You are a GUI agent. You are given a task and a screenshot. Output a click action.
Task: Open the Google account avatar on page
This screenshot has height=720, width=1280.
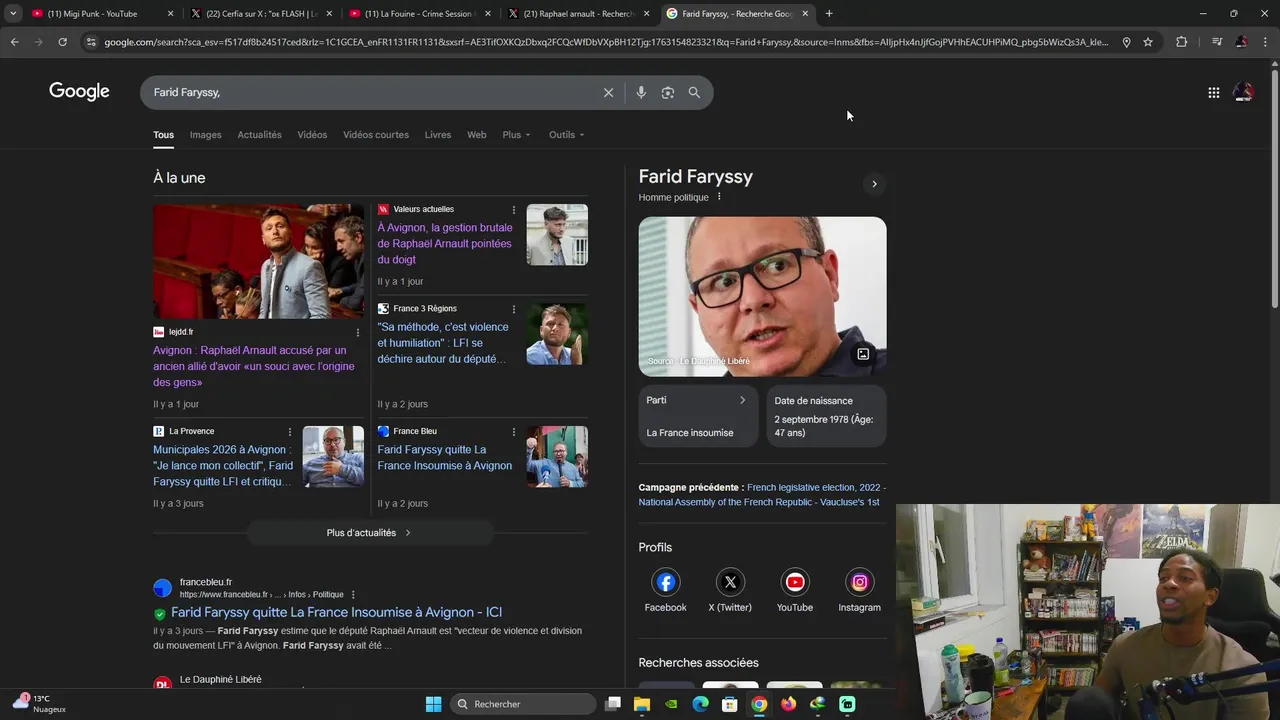(1243, 92)
